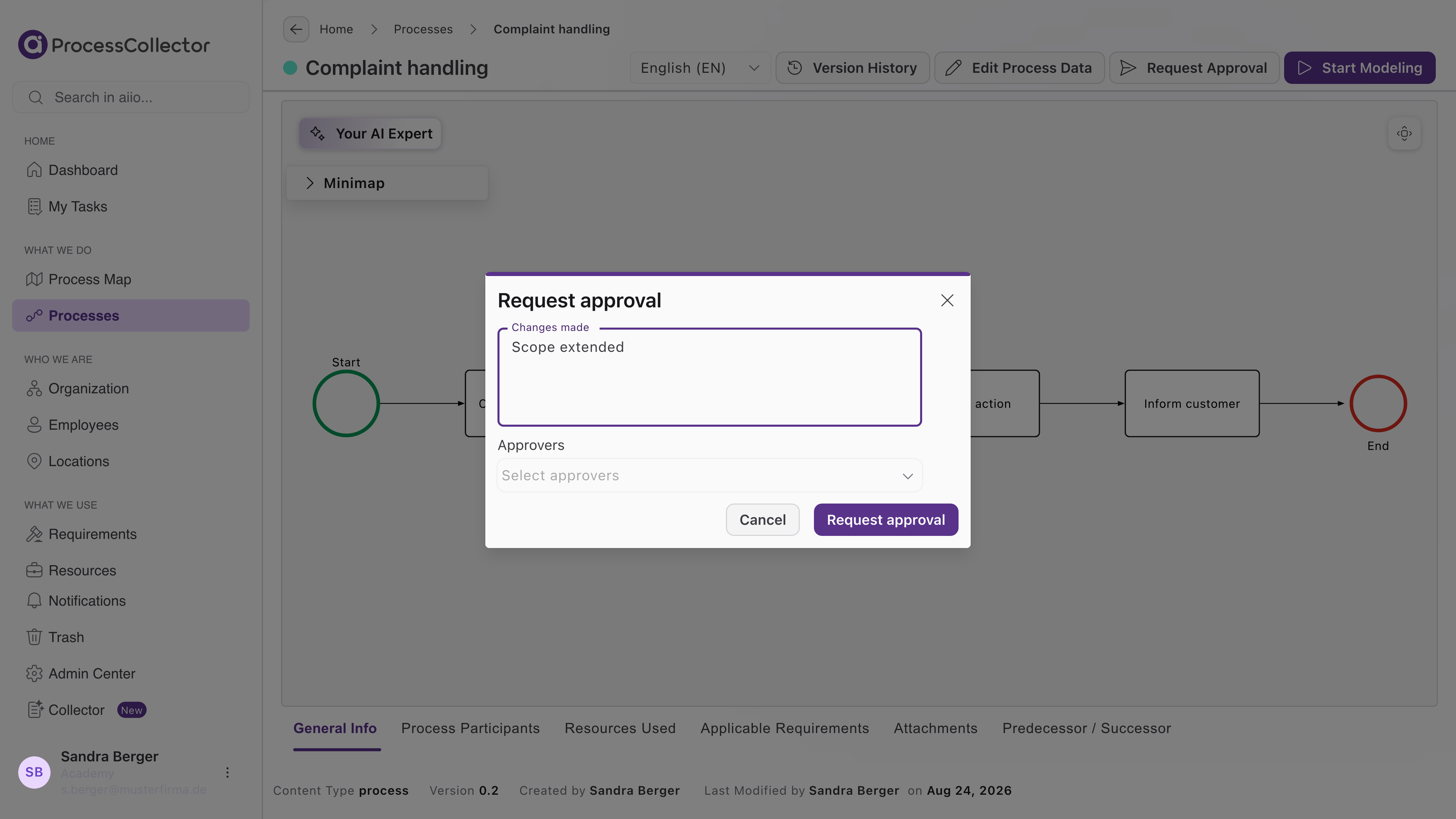The height and width of the screenshot is (819, 1456).
Task: Click the recenter diagram icon
Action: tap(1404, 133)
